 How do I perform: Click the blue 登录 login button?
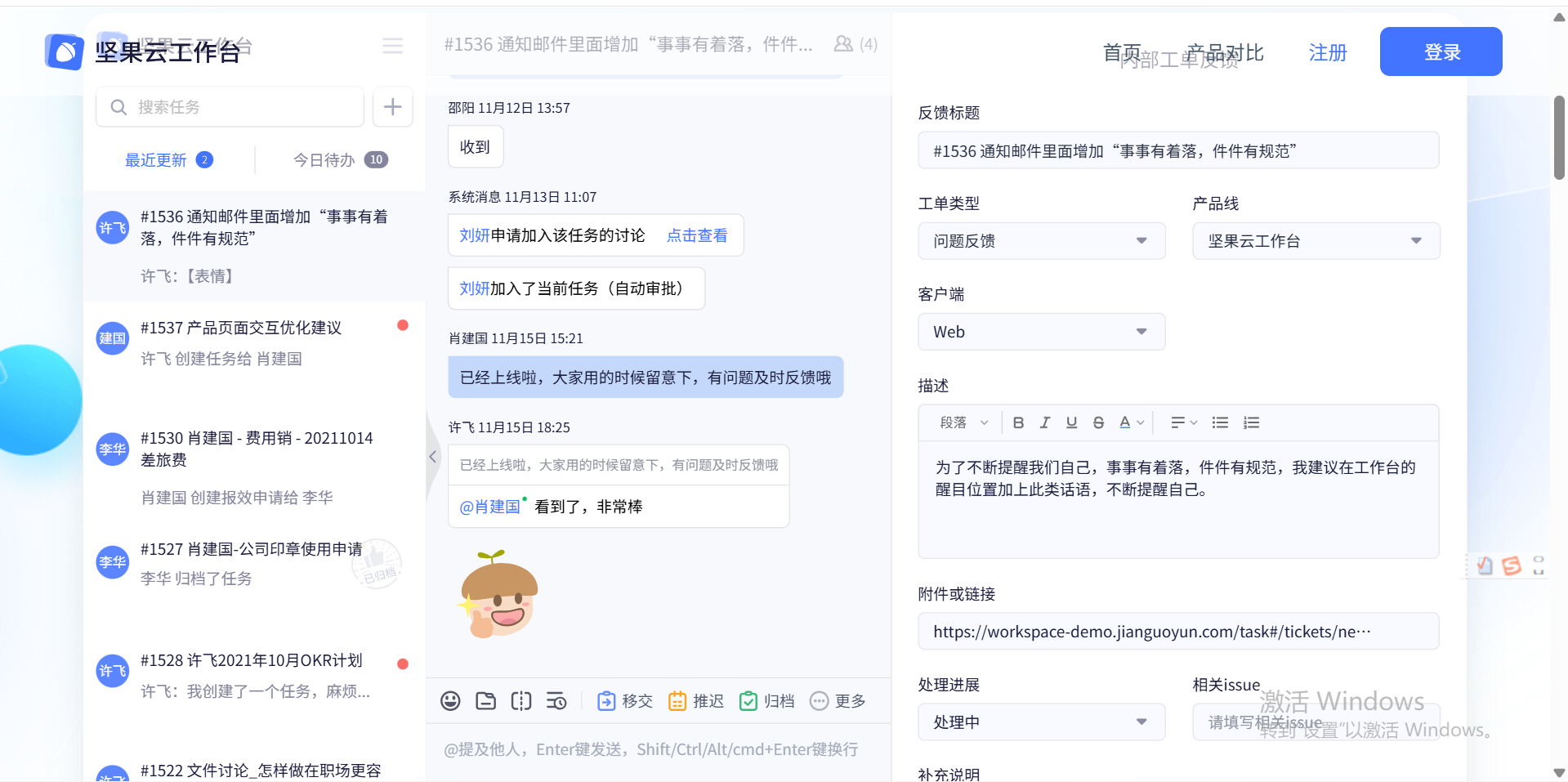coord(1441,51)
